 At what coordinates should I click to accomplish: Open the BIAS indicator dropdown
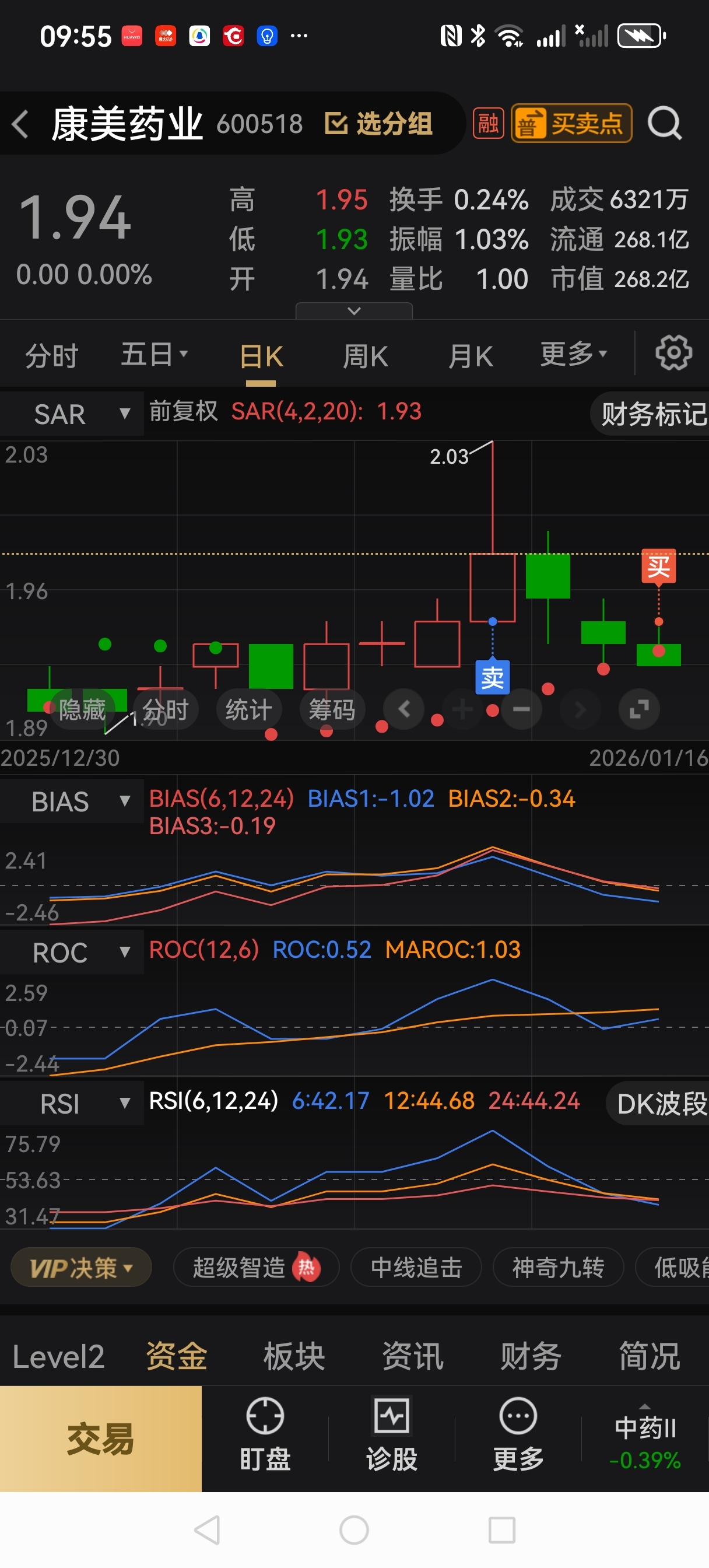point(72,801)
